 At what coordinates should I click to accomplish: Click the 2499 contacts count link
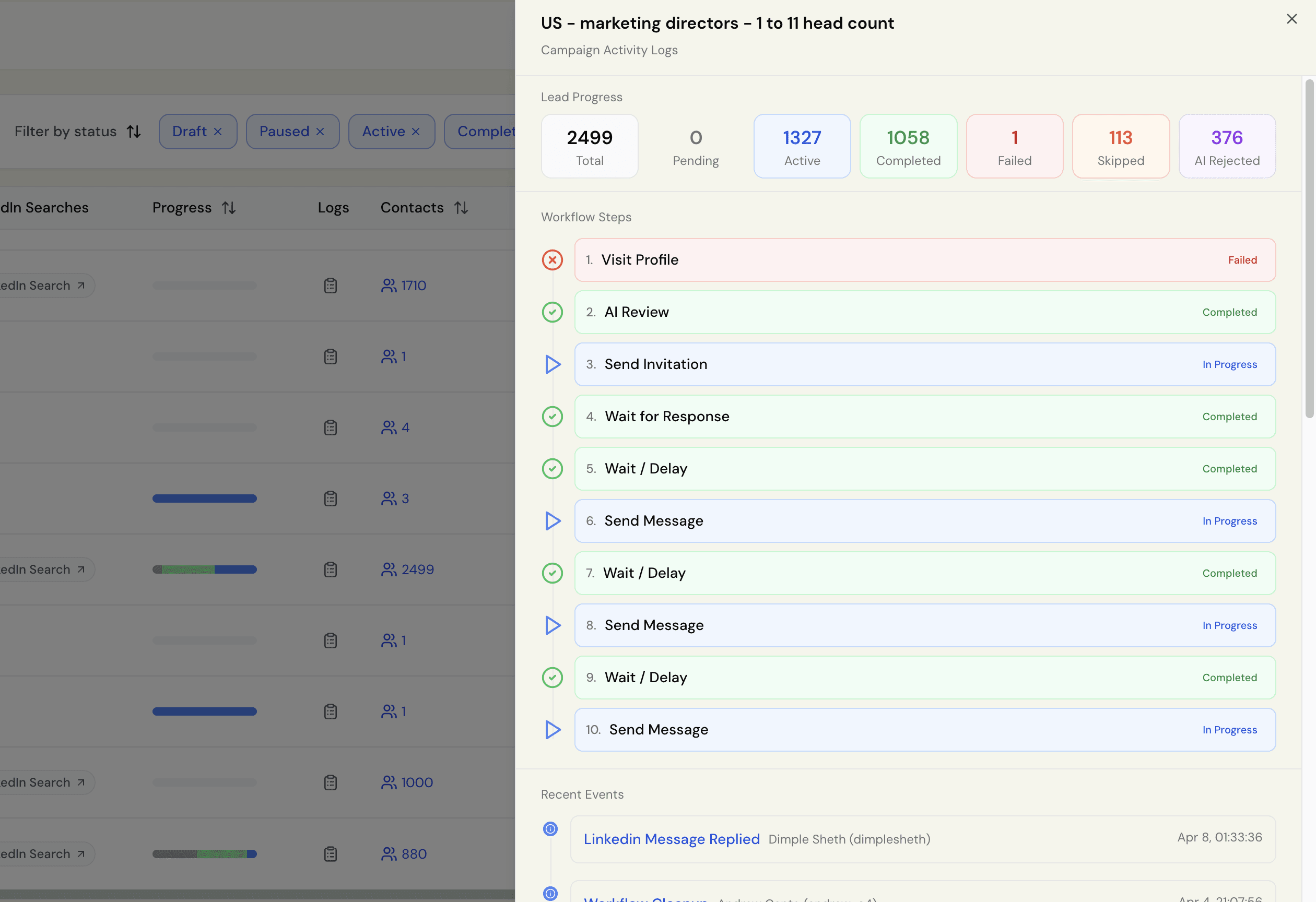tap(417, 569)
